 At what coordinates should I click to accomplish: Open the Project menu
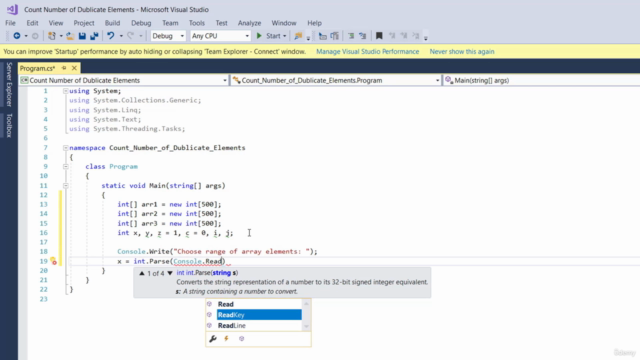pyautogui.click(x=84, y=23)
